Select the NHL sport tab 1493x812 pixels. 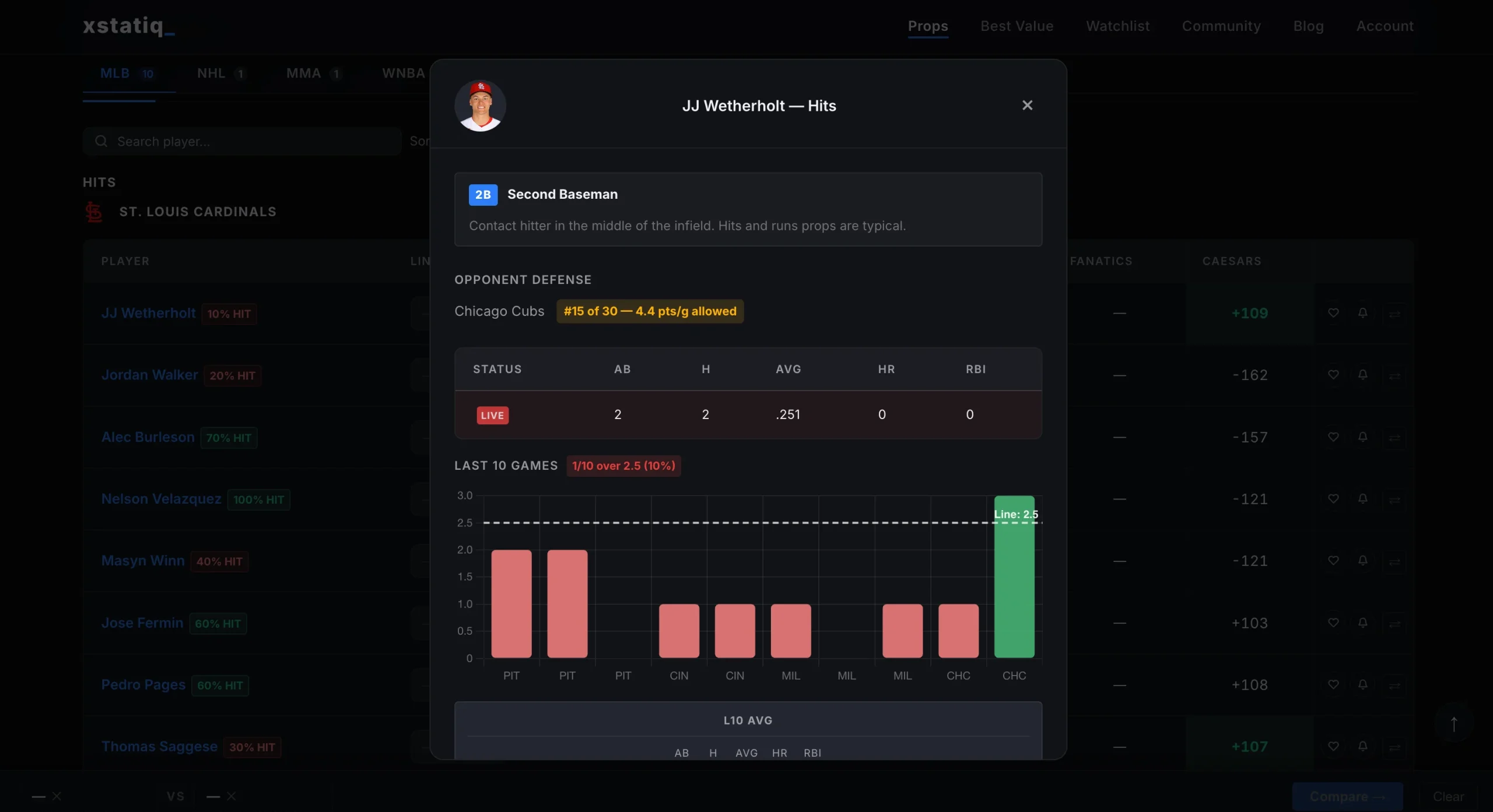coord(221,73)
